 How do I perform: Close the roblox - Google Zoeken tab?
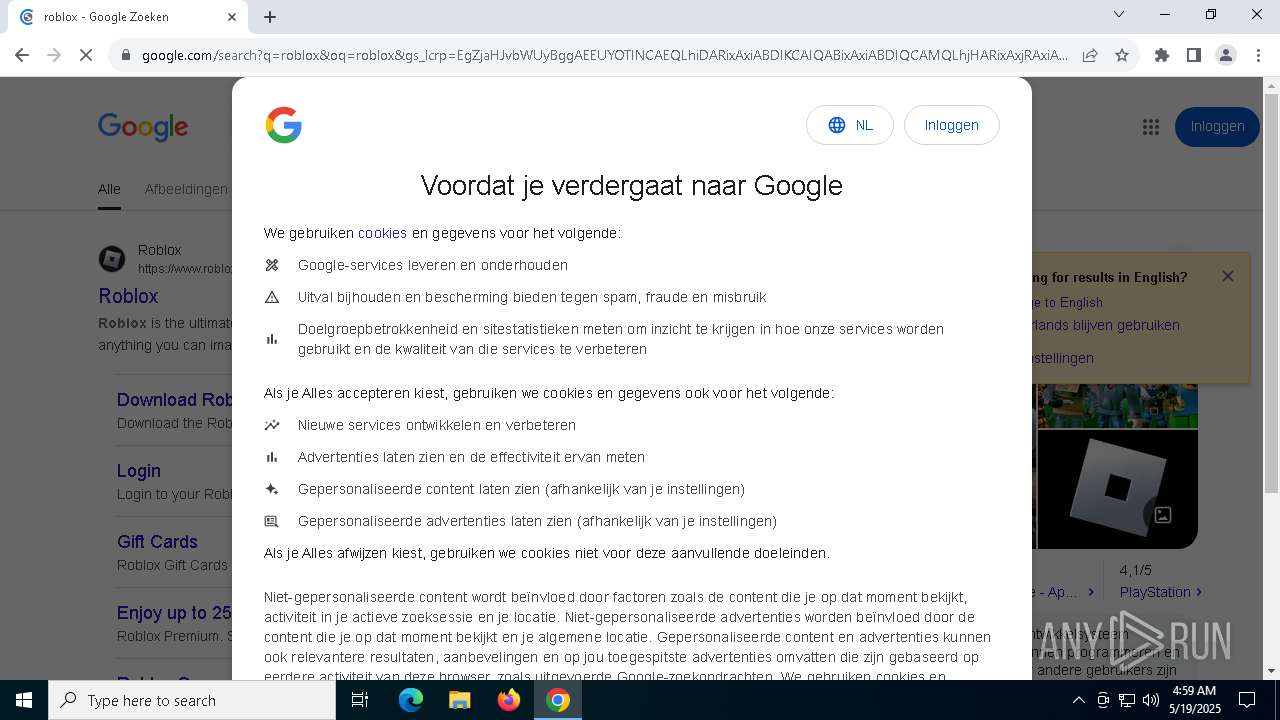click(x=232, y=17)
